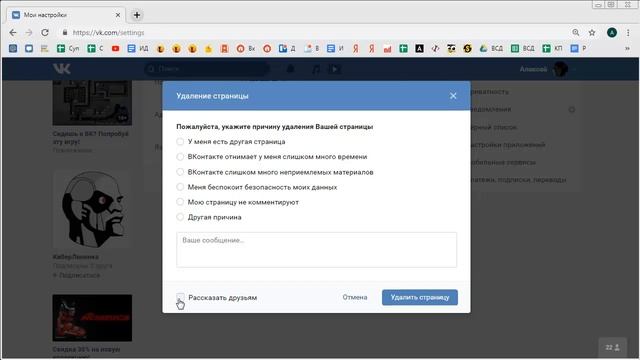Open the Google Drive "ВСД" bookmark
Screen dimensions: 640x360
click(x=491, y=49)
